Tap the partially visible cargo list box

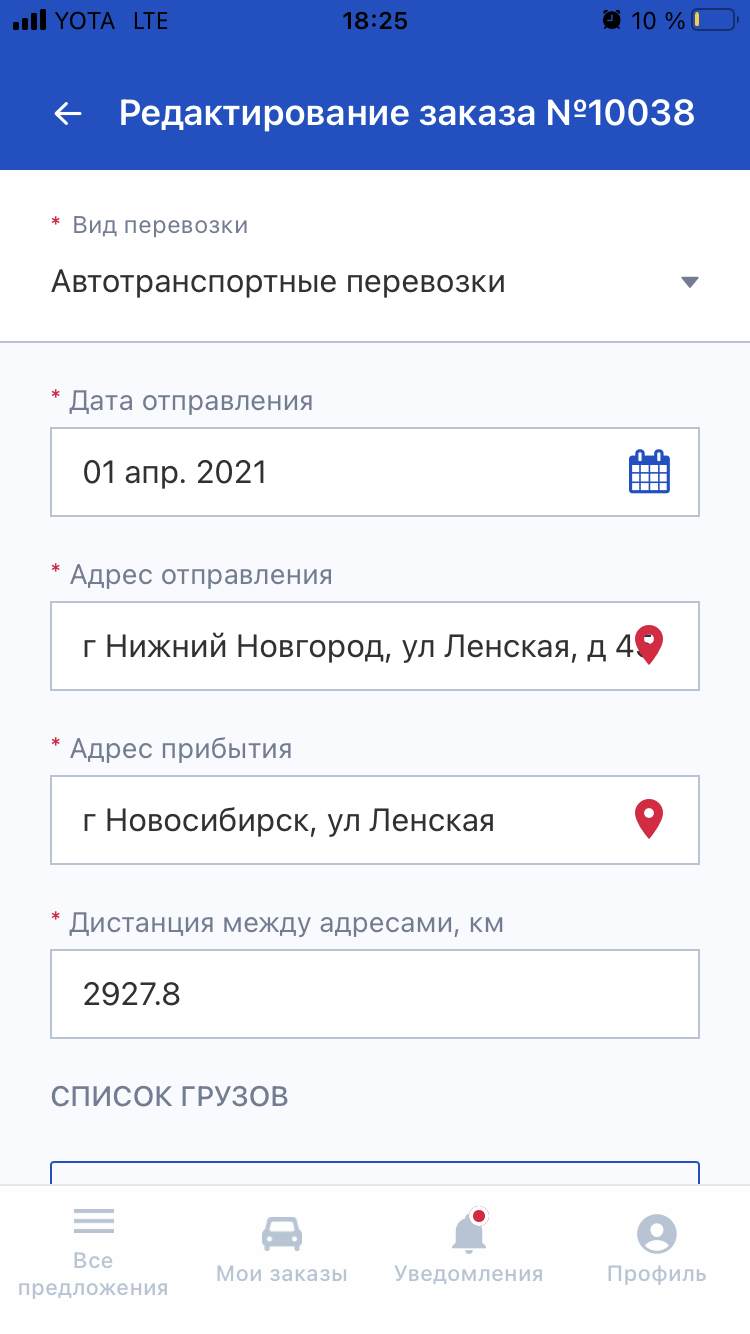[374, 1172]
